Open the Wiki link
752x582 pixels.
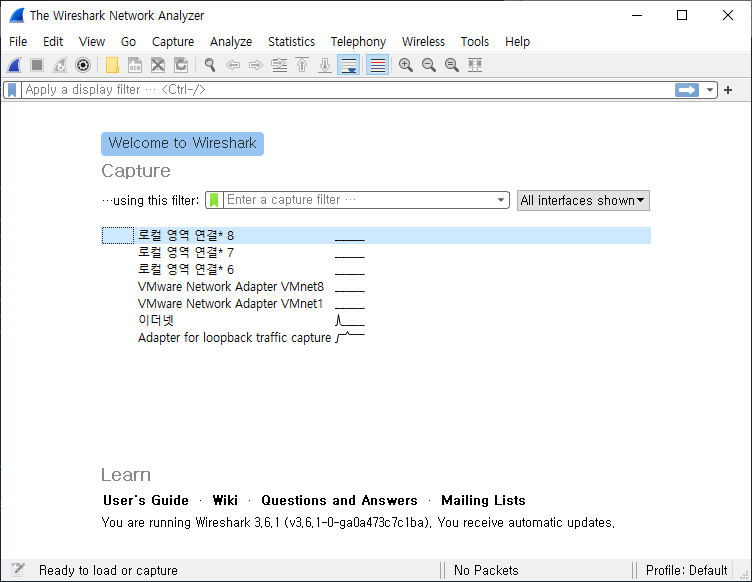click(225, 500)
